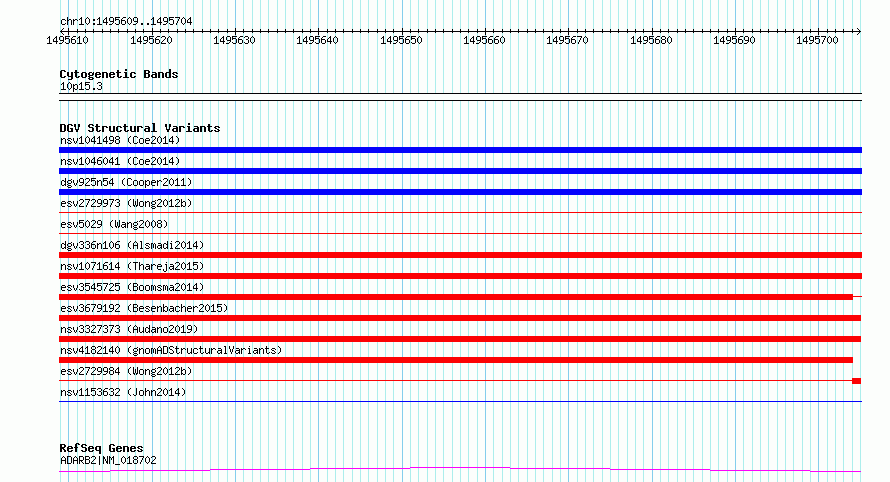Open the ADARB2|NM_018702 gene label

tap(108, 460)
